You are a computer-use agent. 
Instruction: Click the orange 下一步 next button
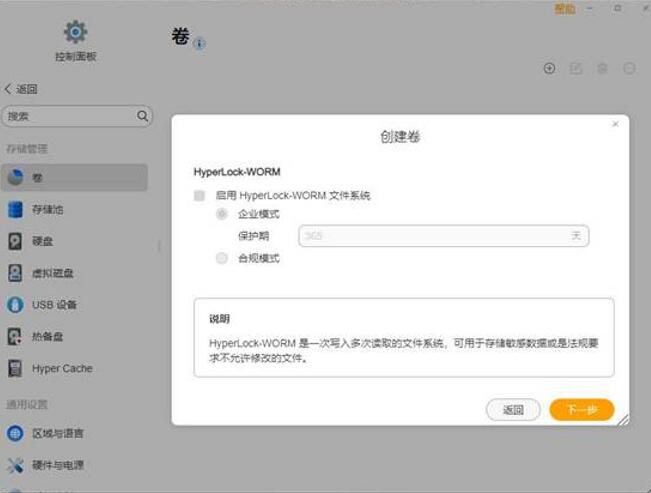pyautogui.click(x=581, y=410)
